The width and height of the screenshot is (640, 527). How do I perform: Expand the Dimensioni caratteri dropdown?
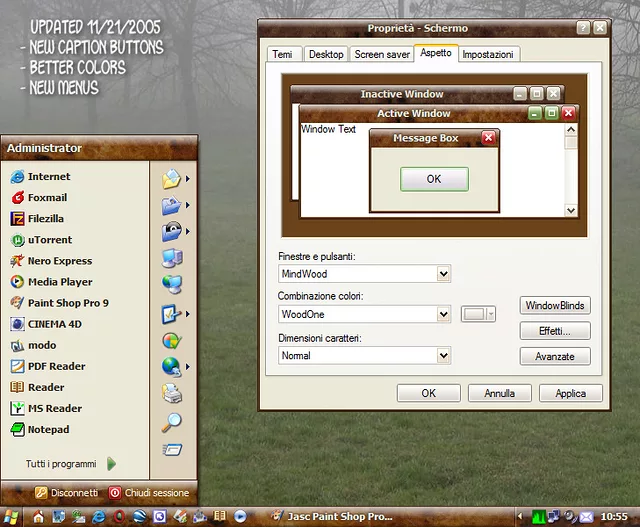(444, 355)
